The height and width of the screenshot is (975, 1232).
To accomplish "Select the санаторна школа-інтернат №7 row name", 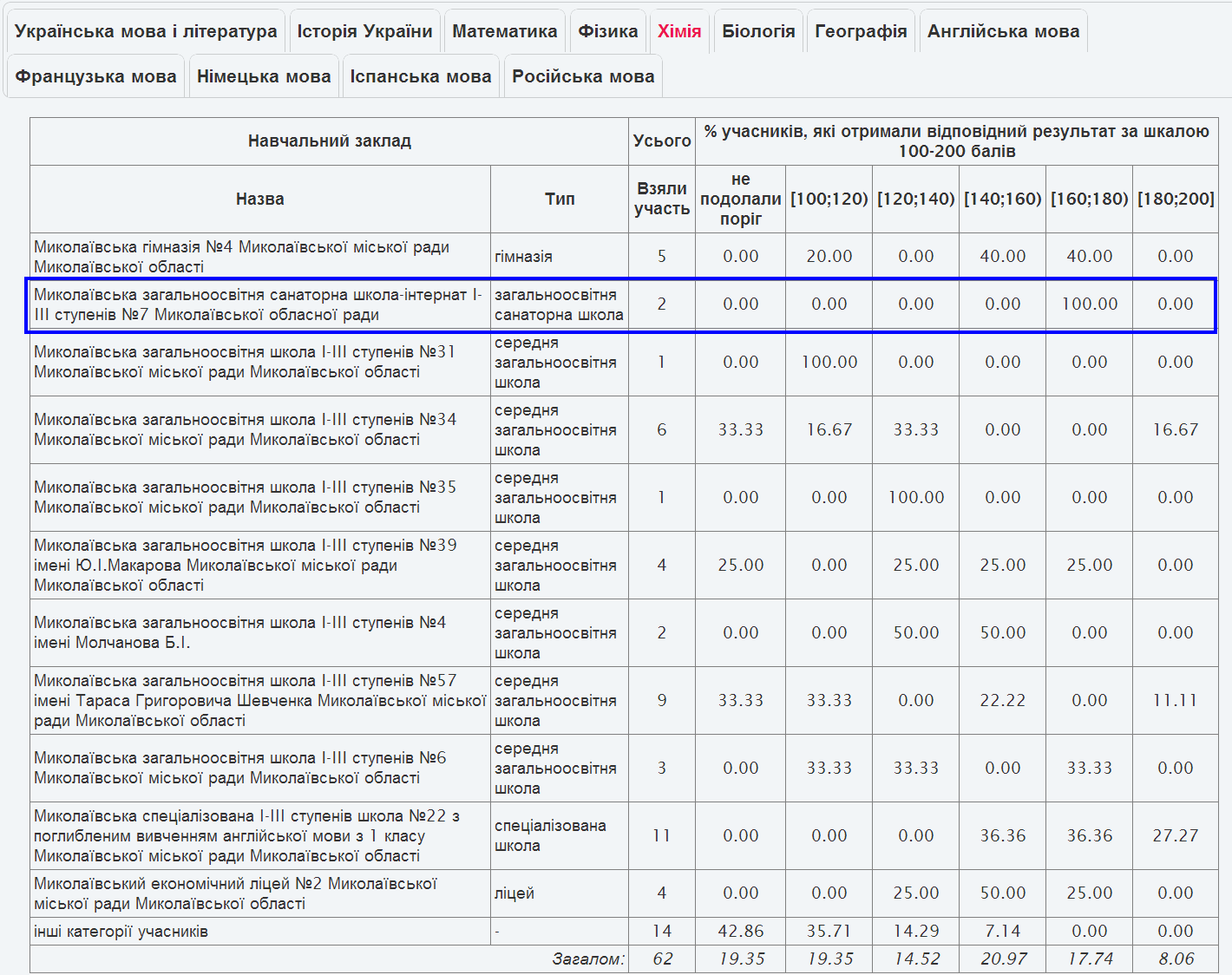I will click(x=258, y=304).
